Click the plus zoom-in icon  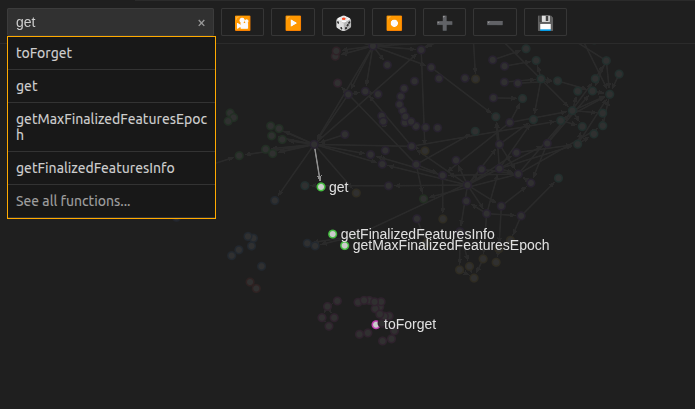click(445, 23)
